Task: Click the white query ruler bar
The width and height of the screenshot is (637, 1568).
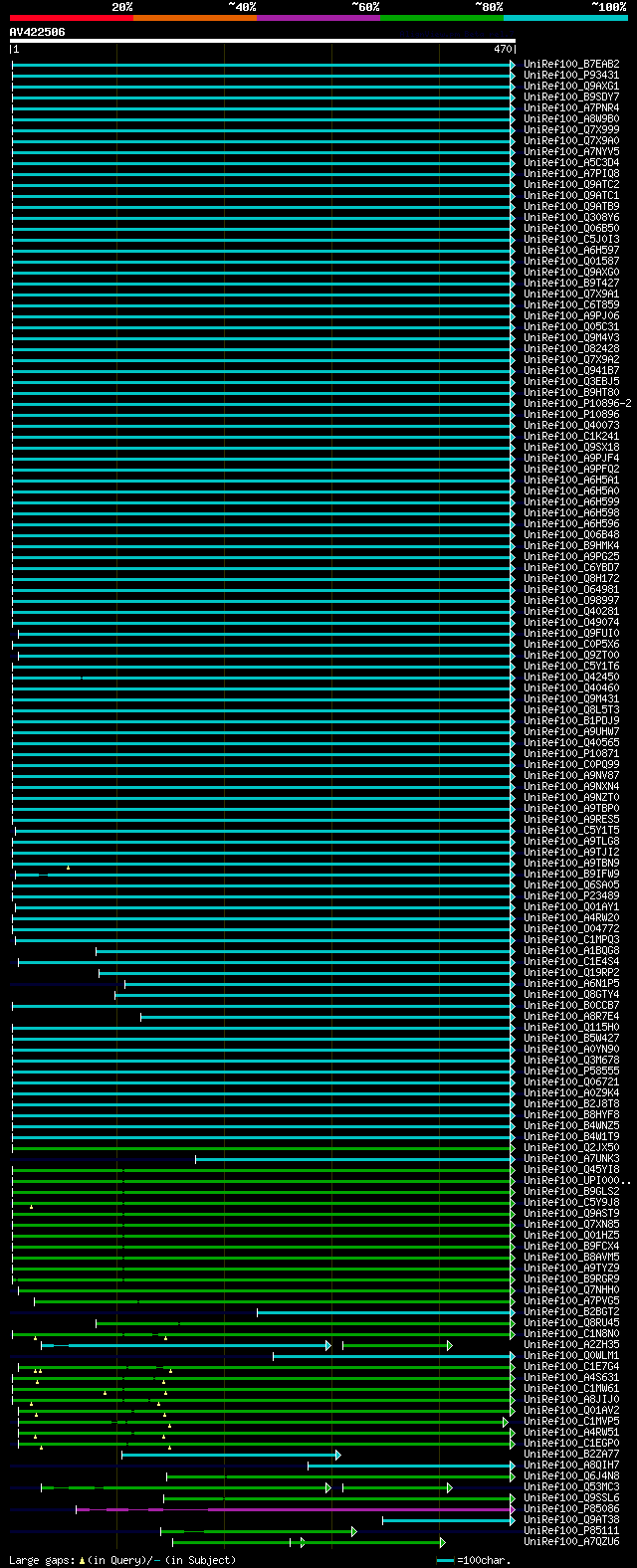Action: [263, 41]
